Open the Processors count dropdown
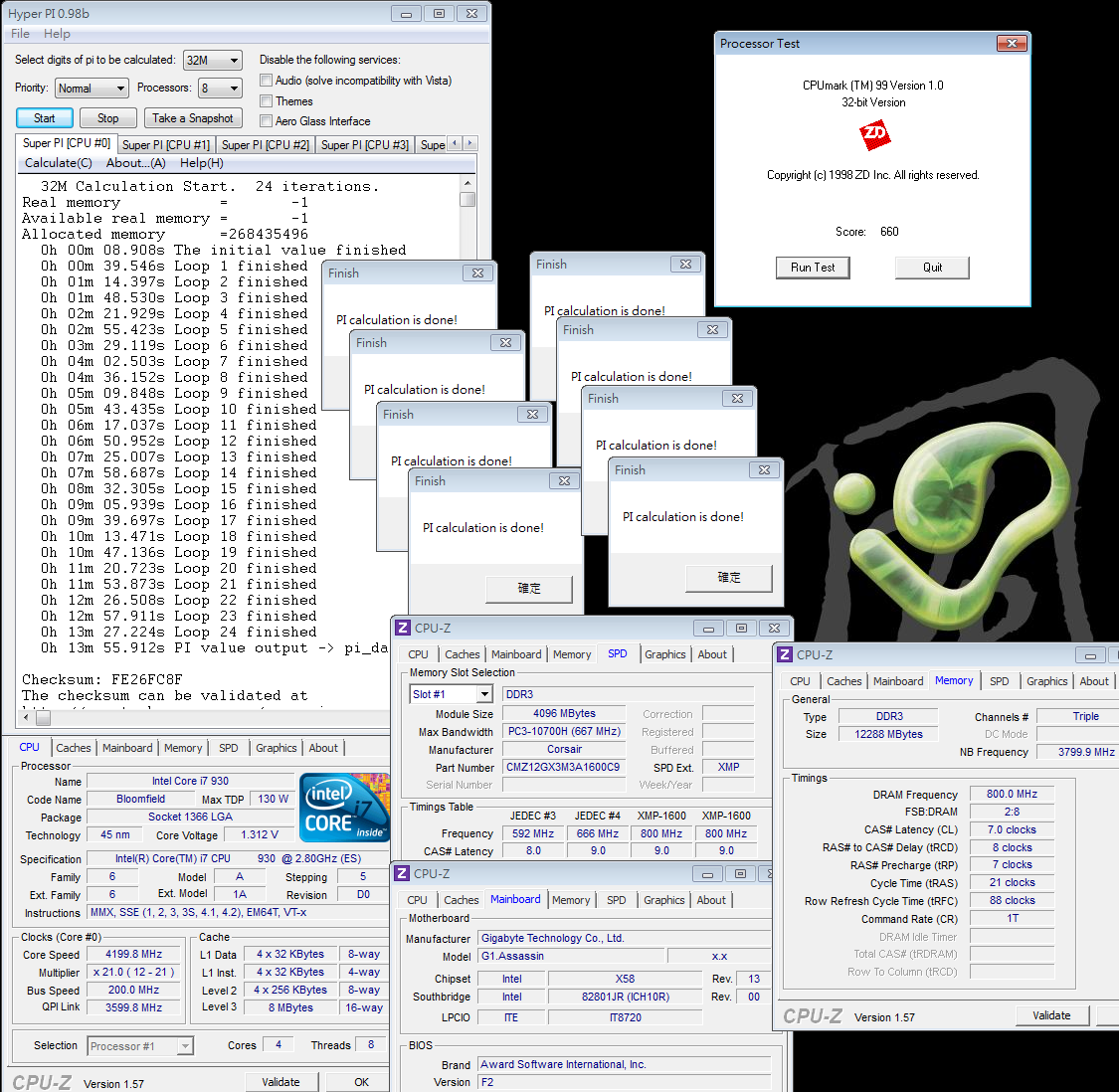 click(220, 89)
